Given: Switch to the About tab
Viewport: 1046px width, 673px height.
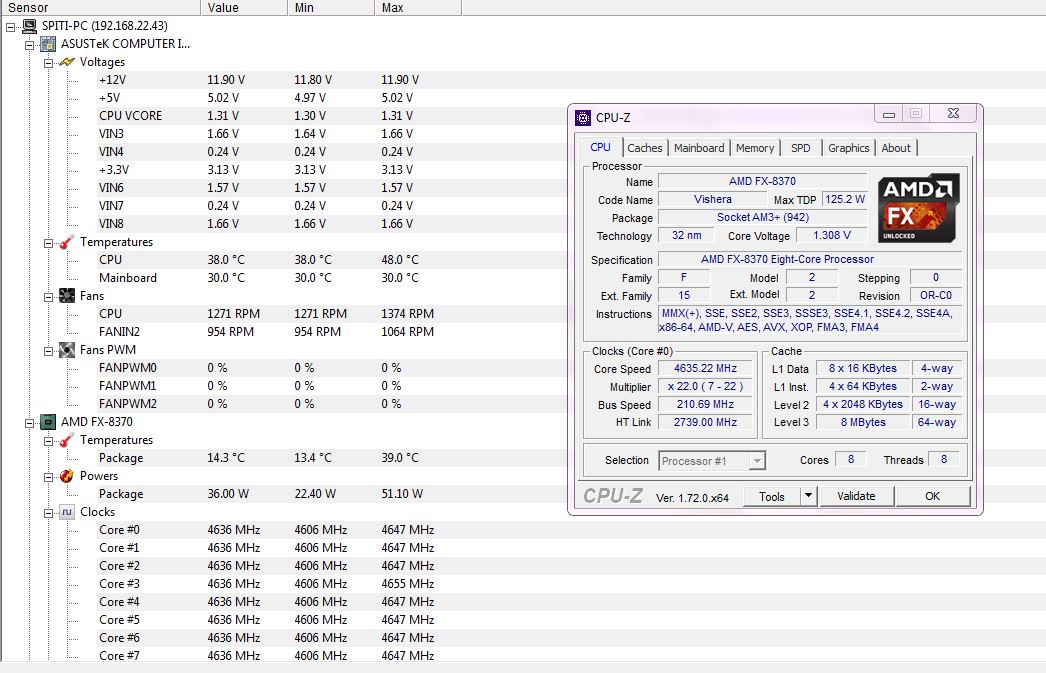Looking at the screenshot, I should [896, 148].
